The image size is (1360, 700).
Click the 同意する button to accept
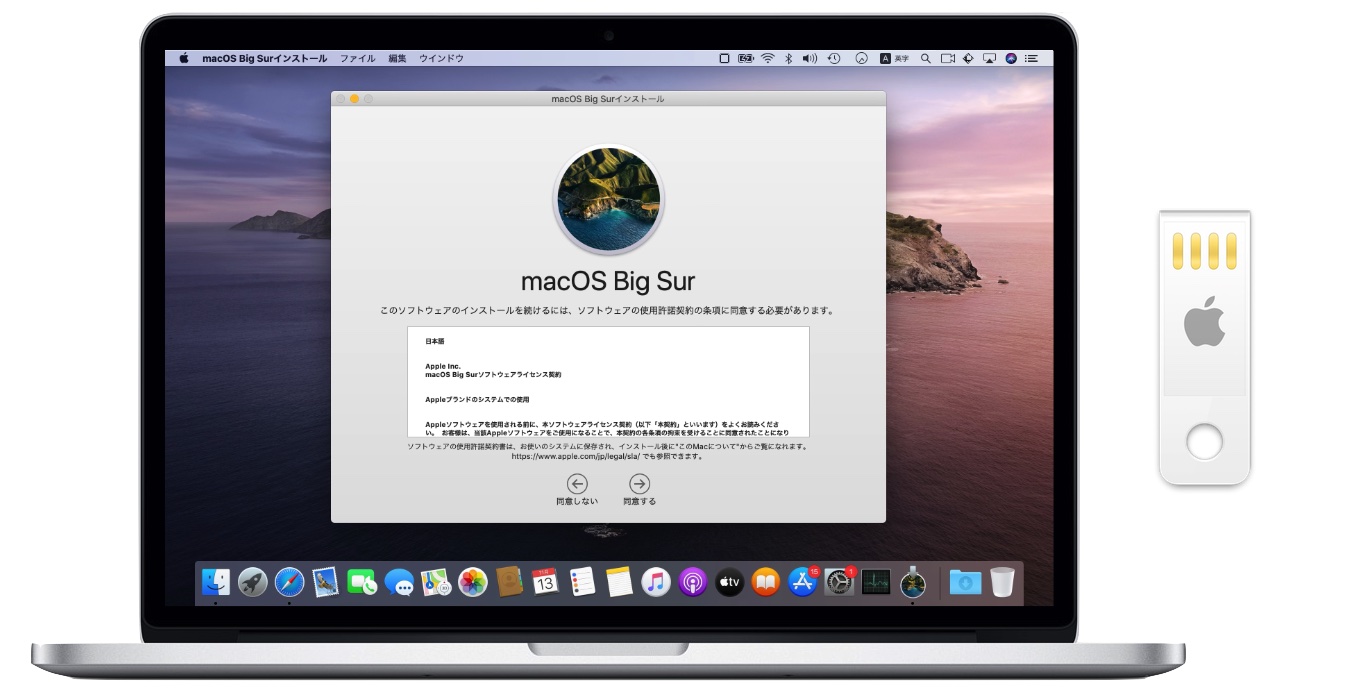coord(637,489)
